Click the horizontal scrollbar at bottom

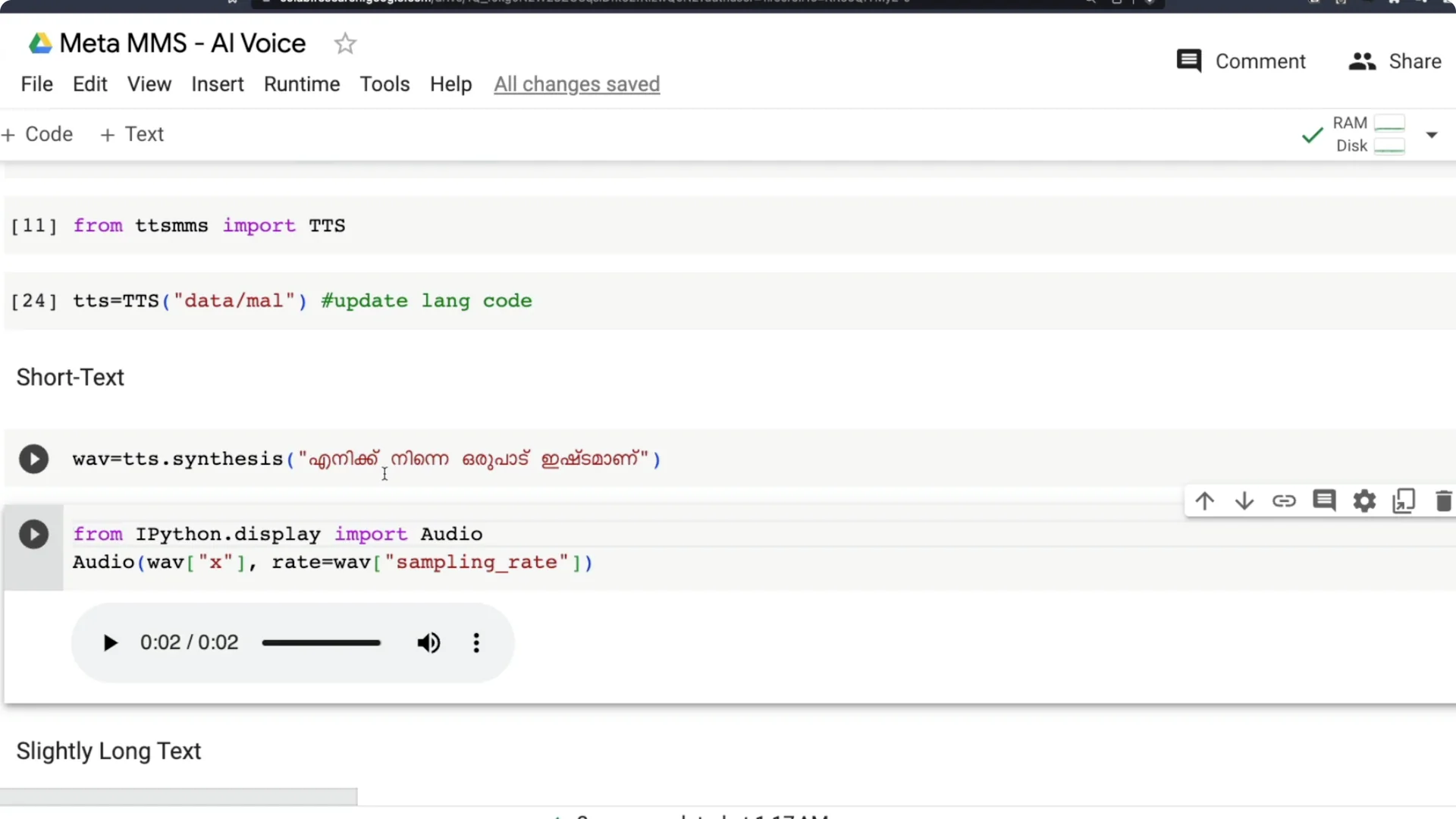point(178,796)
